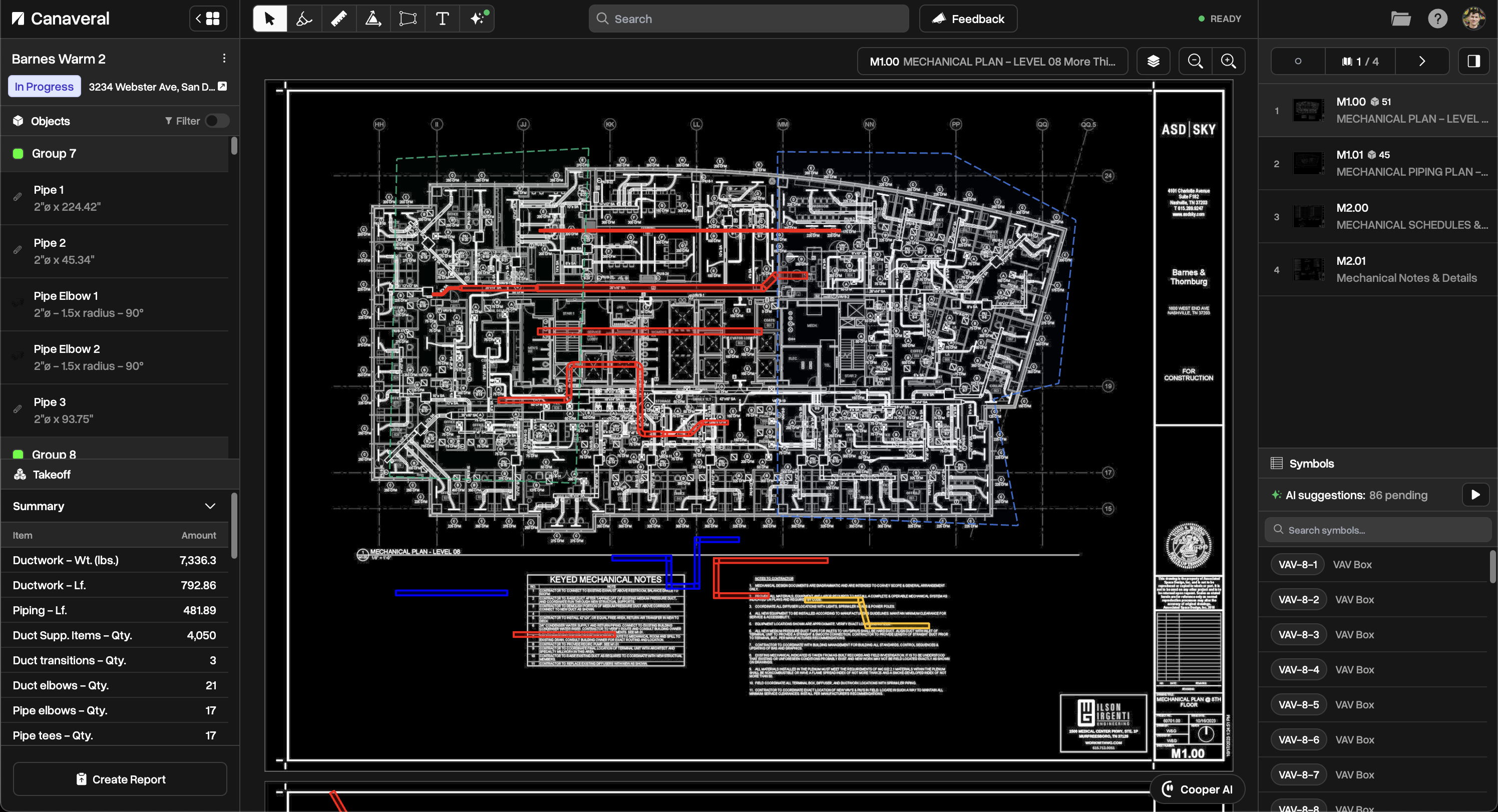Select the scale triangle tool
Screen dimensions: 1498x812
coord(373,19)
